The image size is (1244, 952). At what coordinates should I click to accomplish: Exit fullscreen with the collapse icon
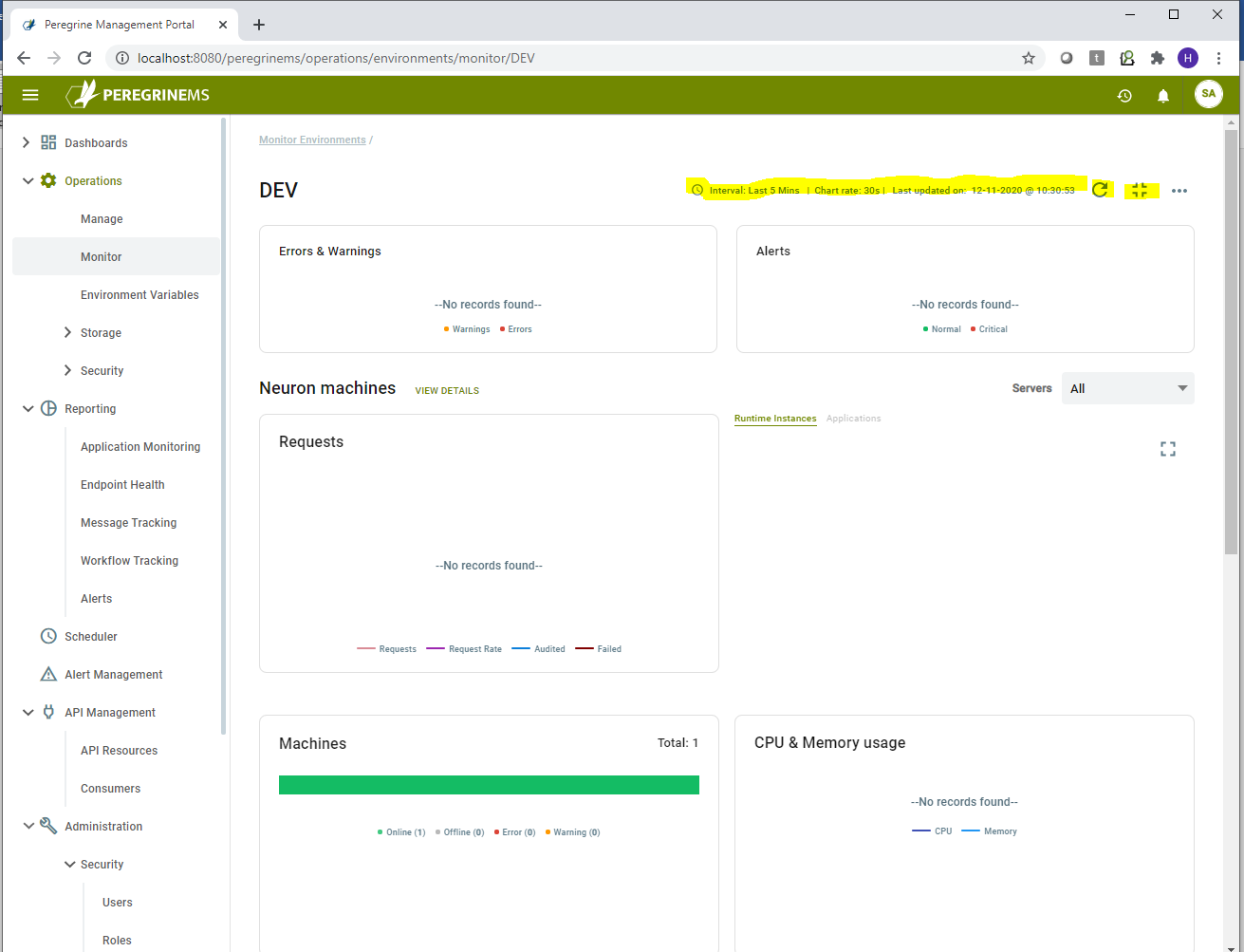(x=1141, y=190)
